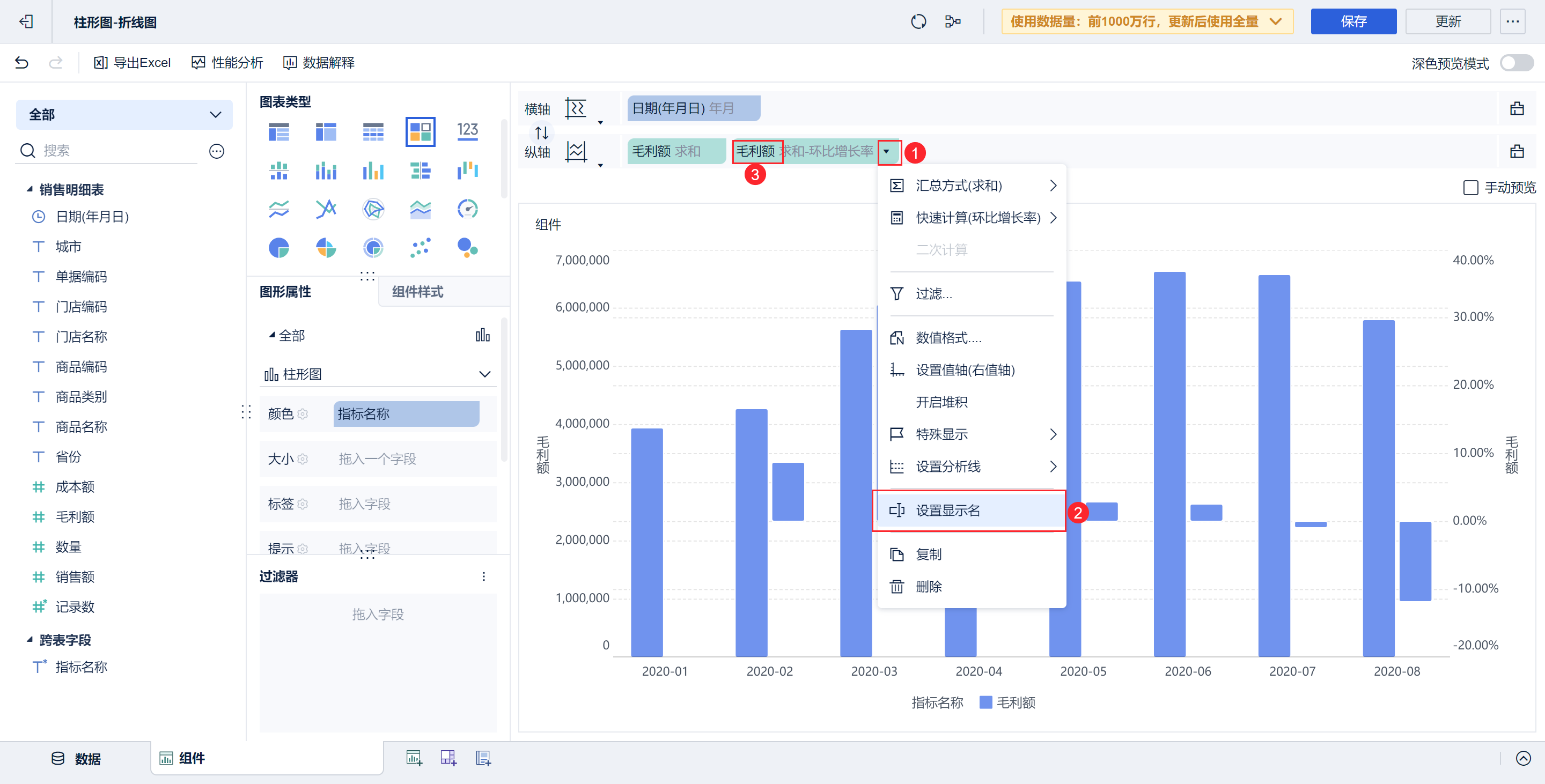Click the refresh circle icon in header

pos(918,22)
